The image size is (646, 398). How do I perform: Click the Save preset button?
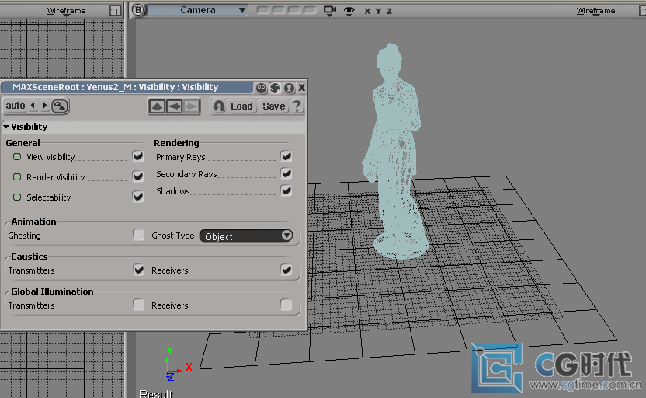tap(274, 107)
